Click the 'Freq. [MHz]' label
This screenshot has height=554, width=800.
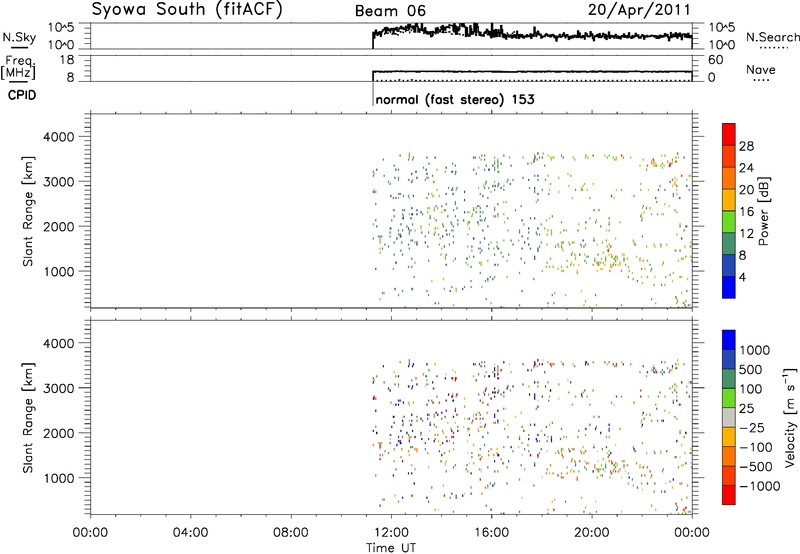18,67
